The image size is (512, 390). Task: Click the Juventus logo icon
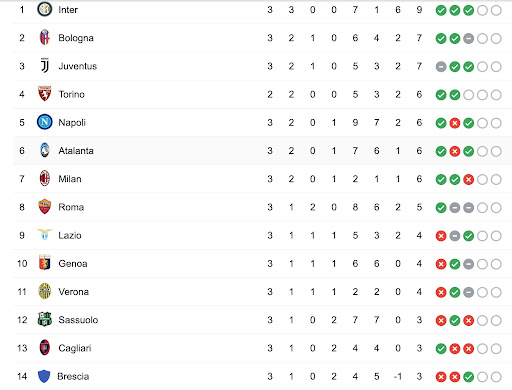[45, 66]
